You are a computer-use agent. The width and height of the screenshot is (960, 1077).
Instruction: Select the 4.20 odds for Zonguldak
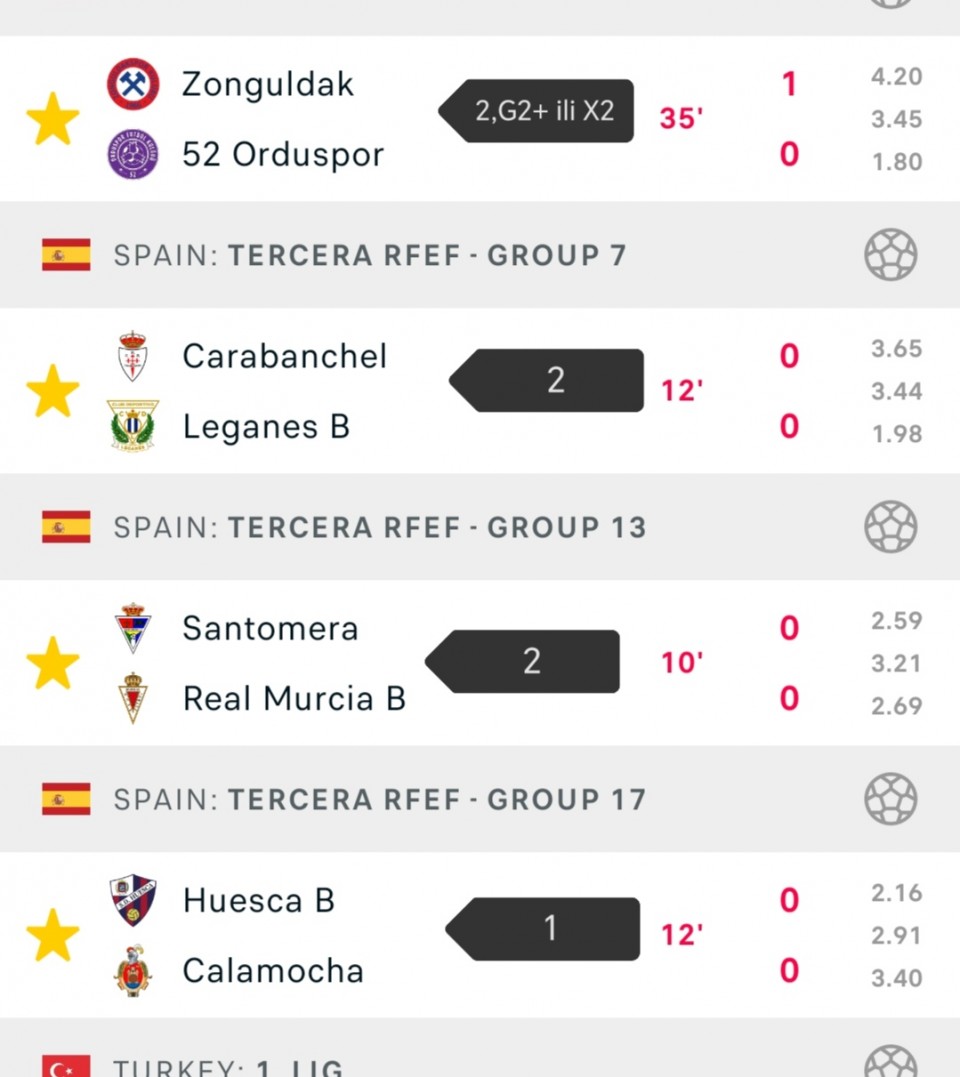pyautogui.click(x=896, y=77)
